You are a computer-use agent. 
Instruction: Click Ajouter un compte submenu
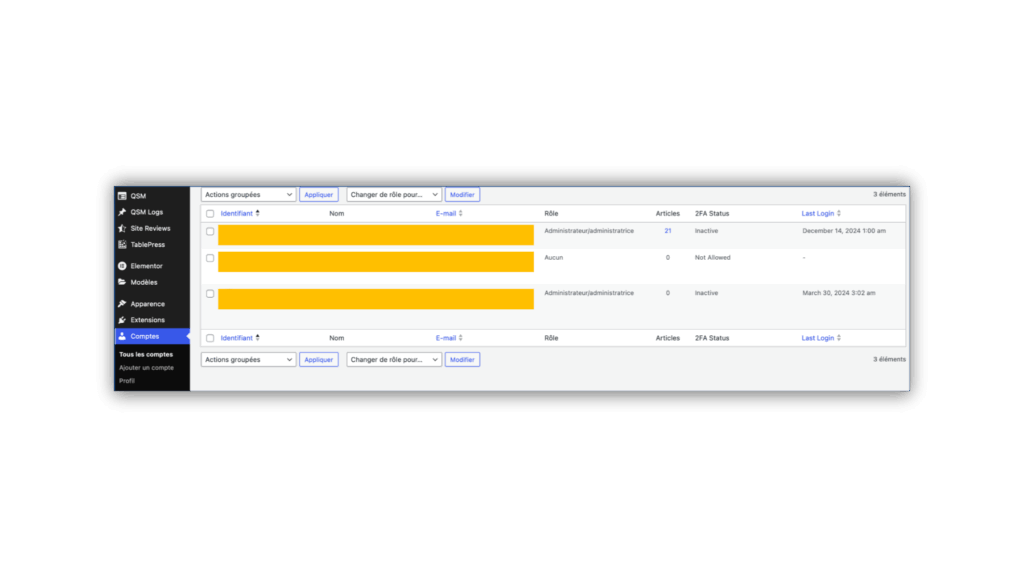pos(146,368)
